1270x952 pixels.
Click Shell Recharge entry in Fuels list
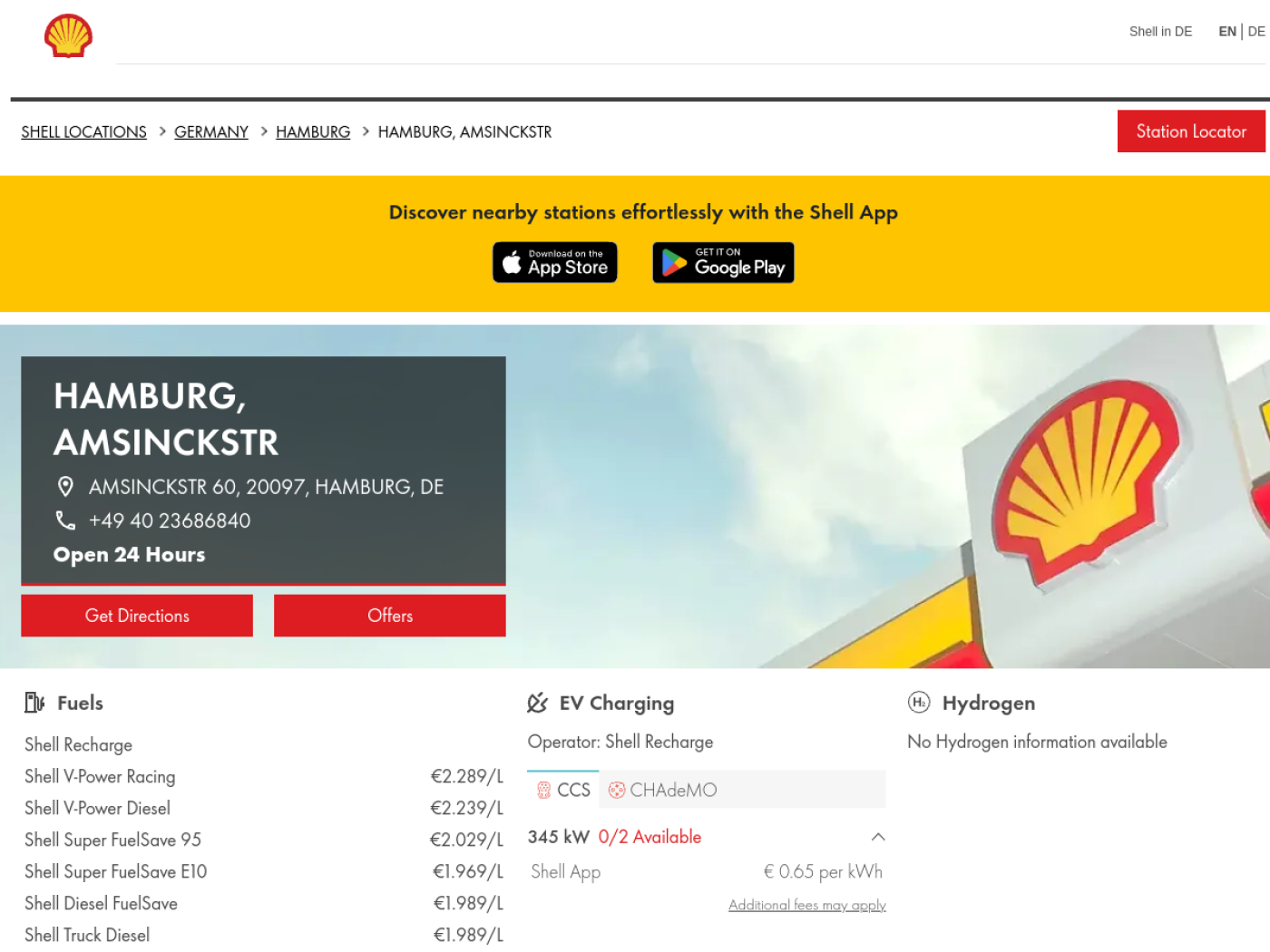click(78, 745)
